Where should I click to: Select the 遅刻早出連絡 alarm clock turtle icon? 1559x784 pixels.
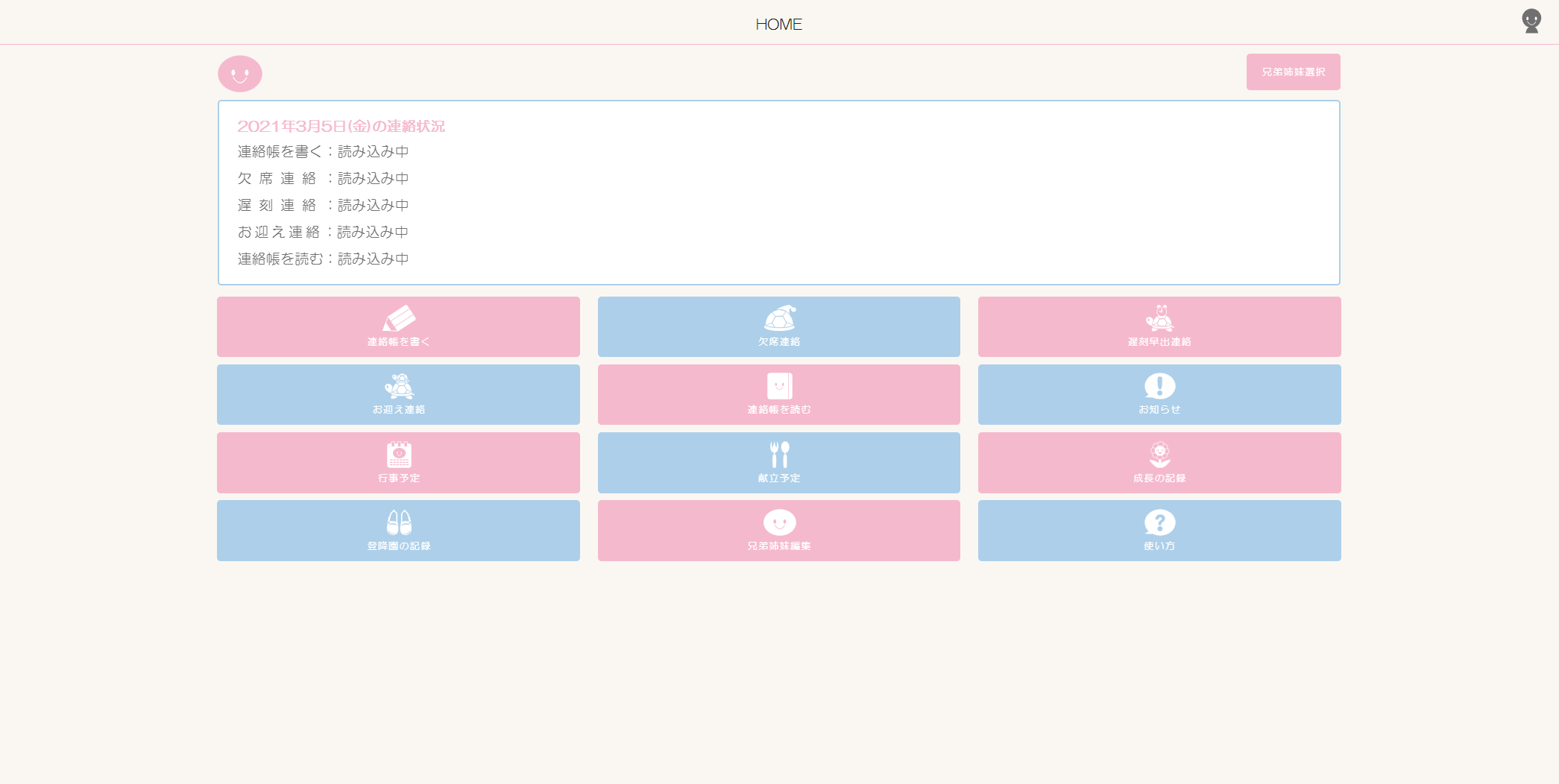(x=1159, y=319)
